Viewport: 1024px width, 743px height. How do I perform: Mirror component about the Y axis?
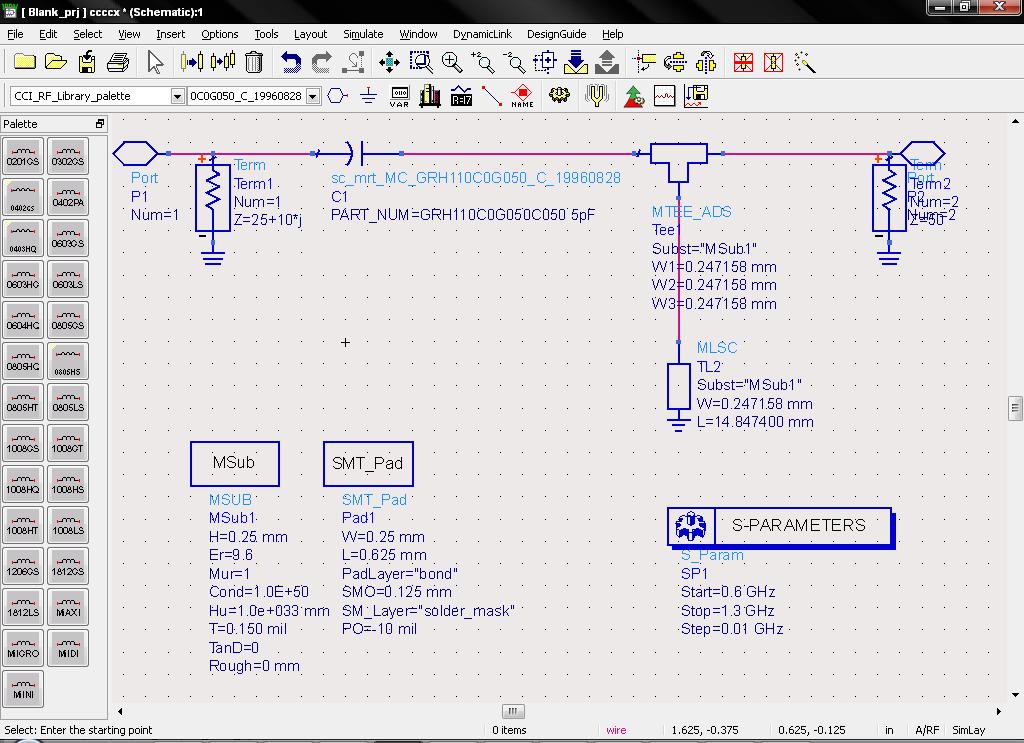pyautogui.click(x=706, y=62)
